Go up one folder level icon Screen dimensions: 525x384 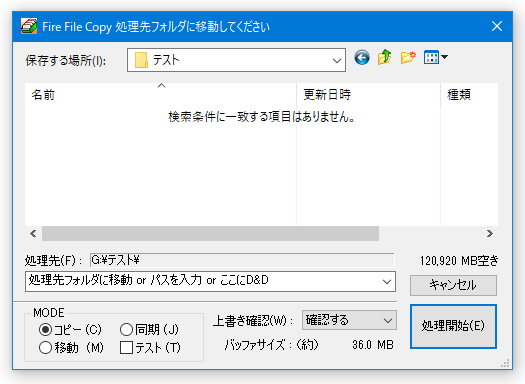385,57
